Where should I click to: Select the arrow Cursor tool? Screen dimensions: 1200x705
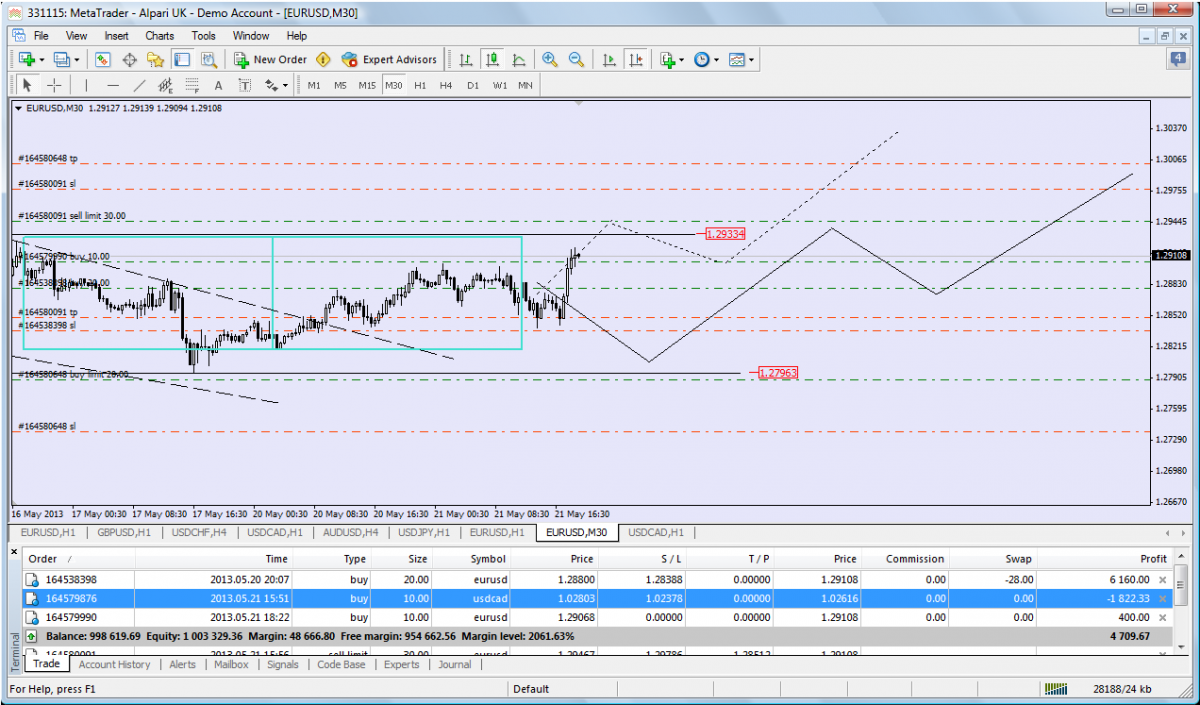pyautogui.click(x=28, y=85)
